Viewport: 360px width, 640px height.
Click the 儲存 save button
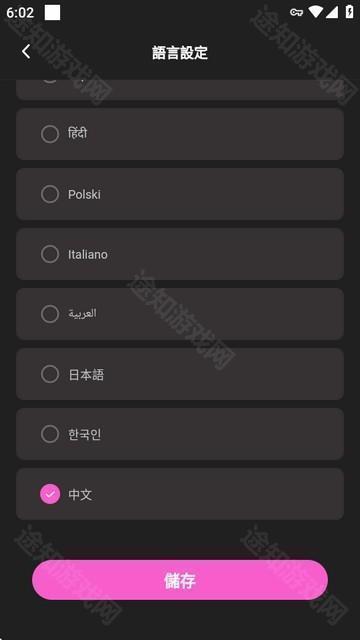click(x=180, y=580)
